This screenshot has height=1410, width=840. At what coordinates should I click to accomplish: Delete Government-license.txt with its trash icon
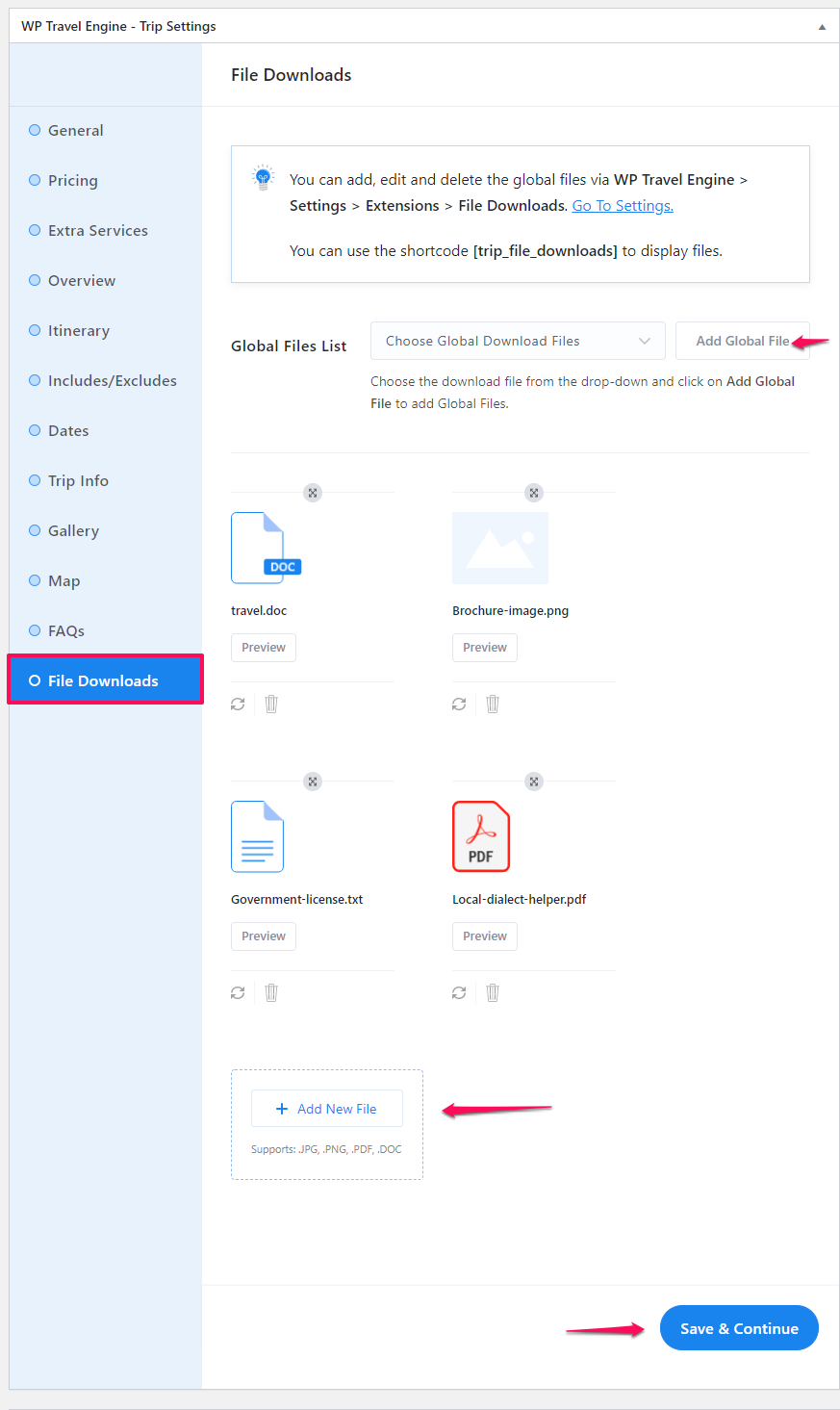271,993
